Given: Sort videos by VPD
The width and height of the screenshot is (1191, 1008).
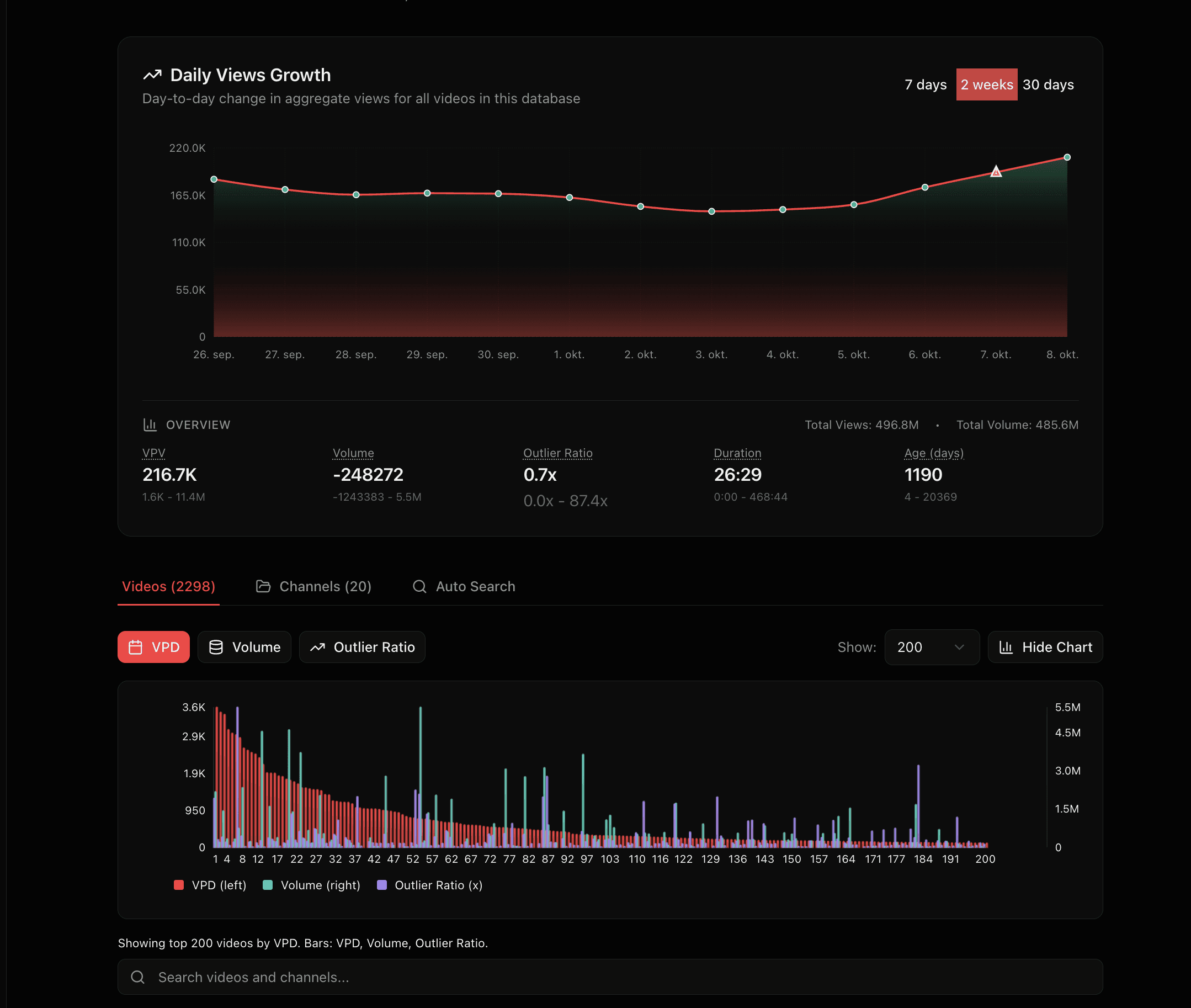Looking at the screenshot, I should 153,647.
